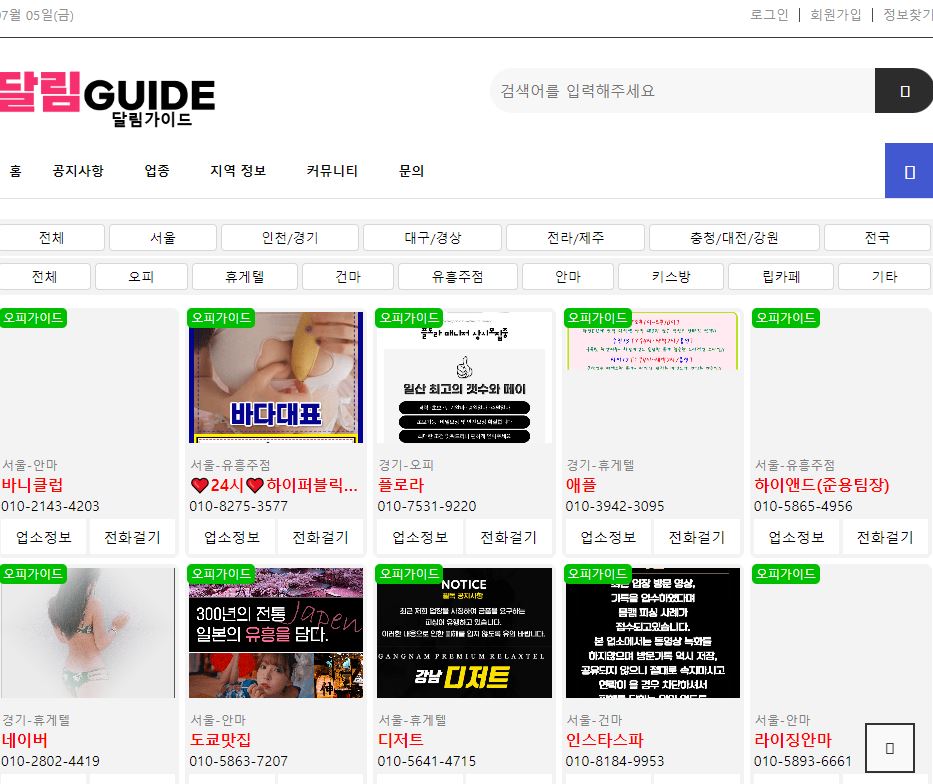Open the 플로라 listing thumbnail image

click(x=464, y=377)
